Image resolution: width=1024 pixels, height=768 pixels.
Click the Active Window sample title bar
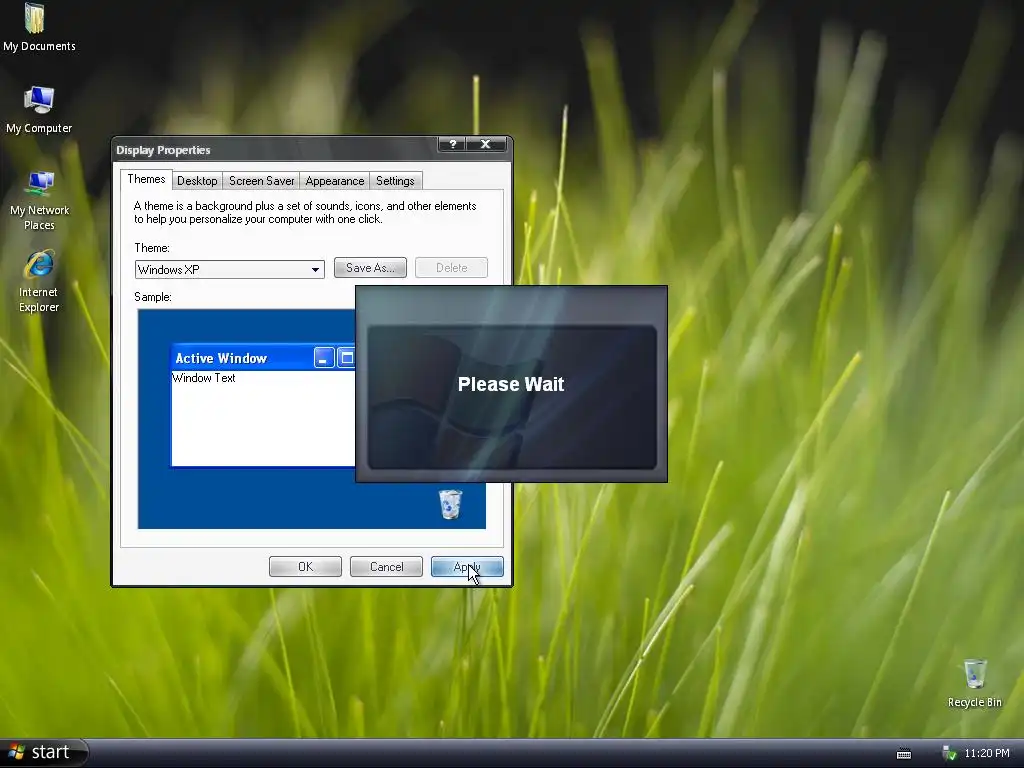[x=263, y=358]
